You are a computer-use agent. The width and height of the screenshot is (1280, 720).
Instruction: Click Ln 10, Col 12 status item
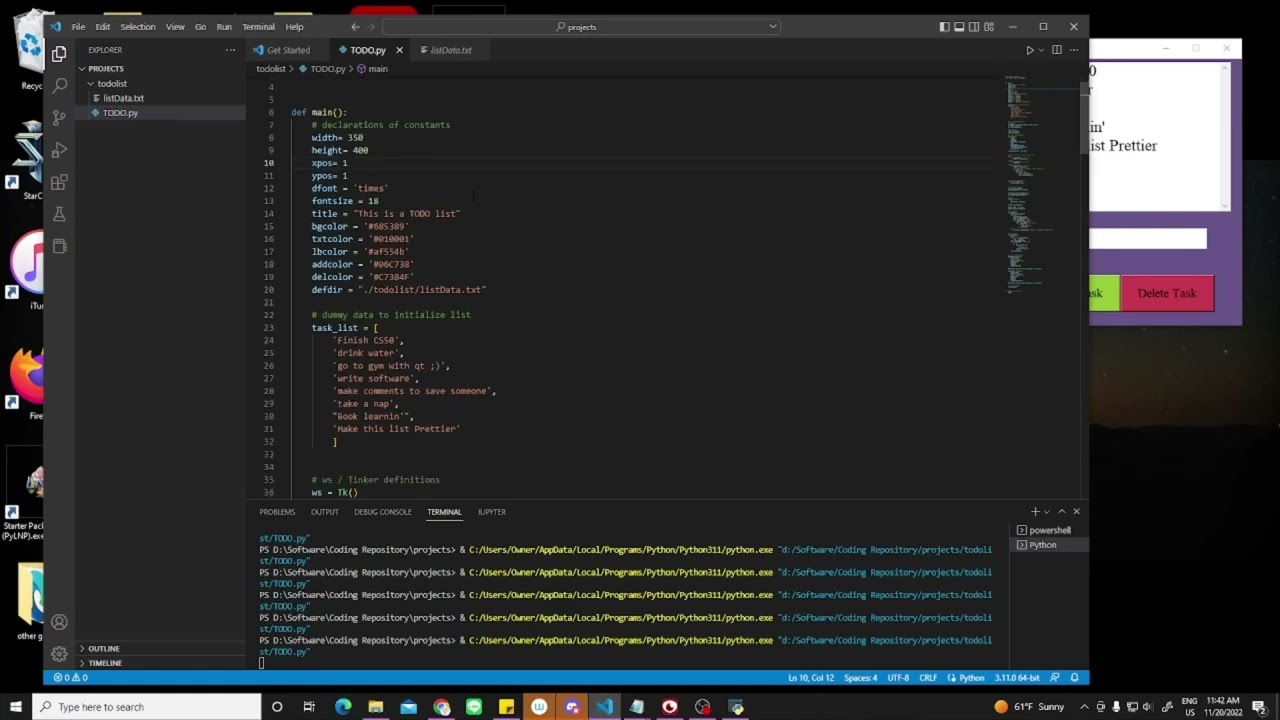[x=811, y=678]
